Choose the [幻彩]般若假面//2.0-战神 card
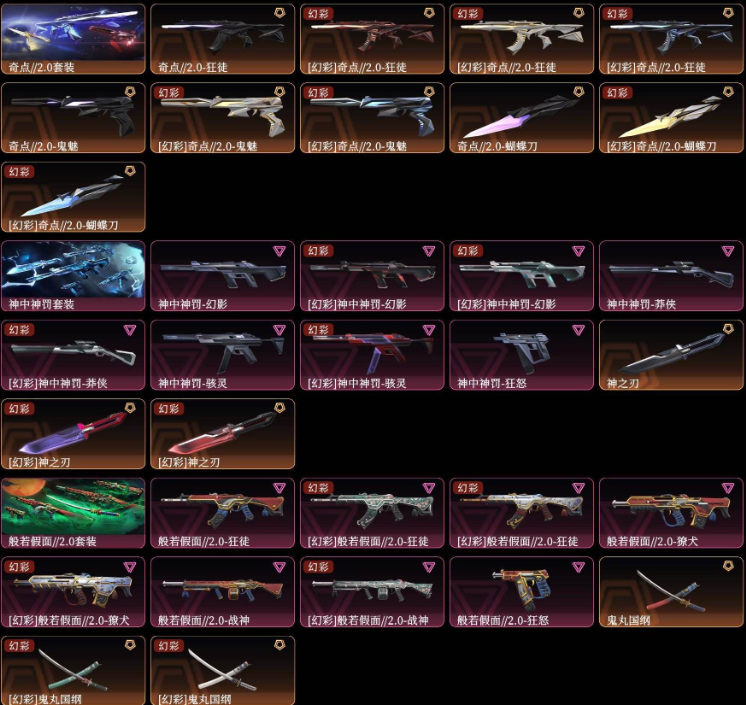Viewport: 746px width, 705px height. click(372, 592)
